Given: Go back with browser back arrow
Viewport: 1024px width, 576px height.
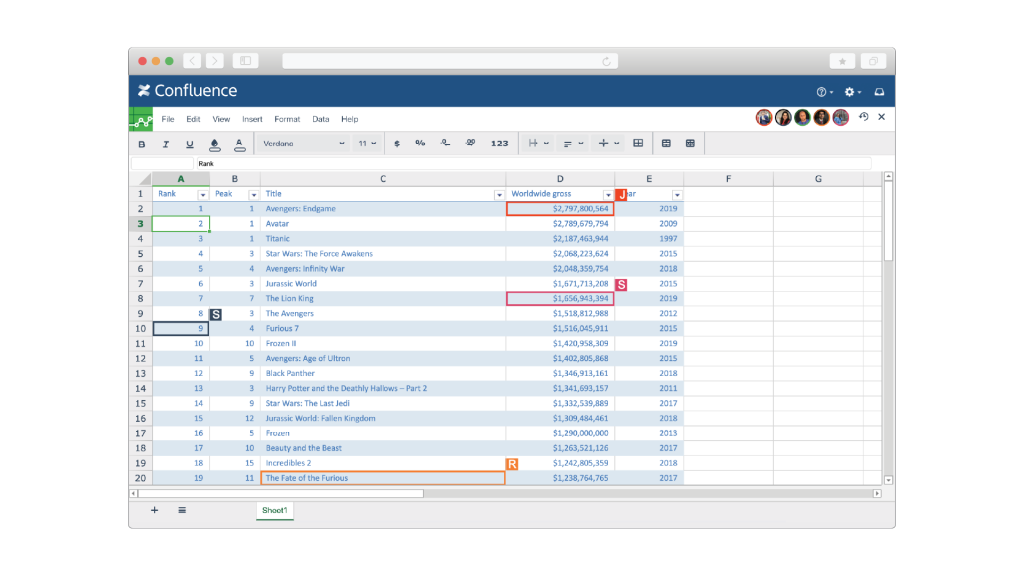Looking at the screenshot, I should 192,61.
